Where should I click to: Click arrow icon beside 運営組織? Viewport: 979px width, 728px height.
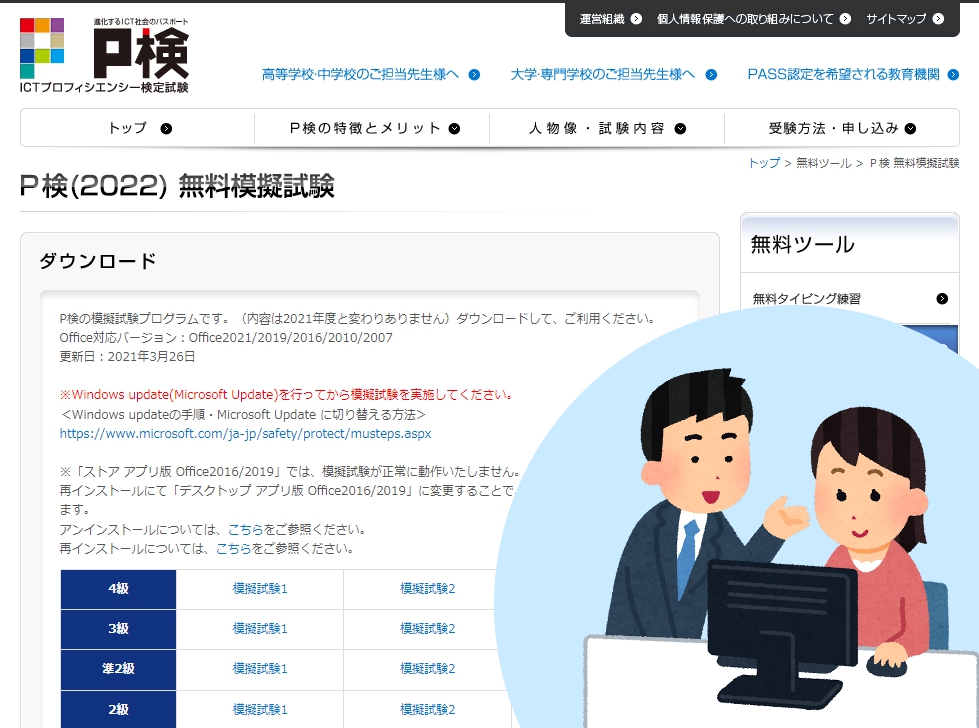tap(636, 18)
